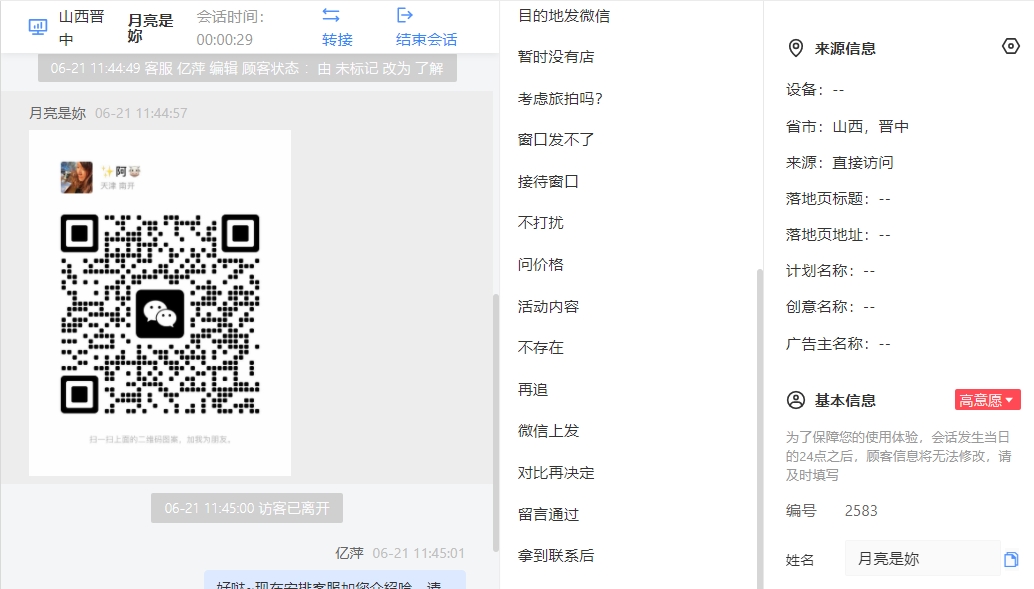
Task: Select quick reply 不打扰
Action: tap(541, 223)
